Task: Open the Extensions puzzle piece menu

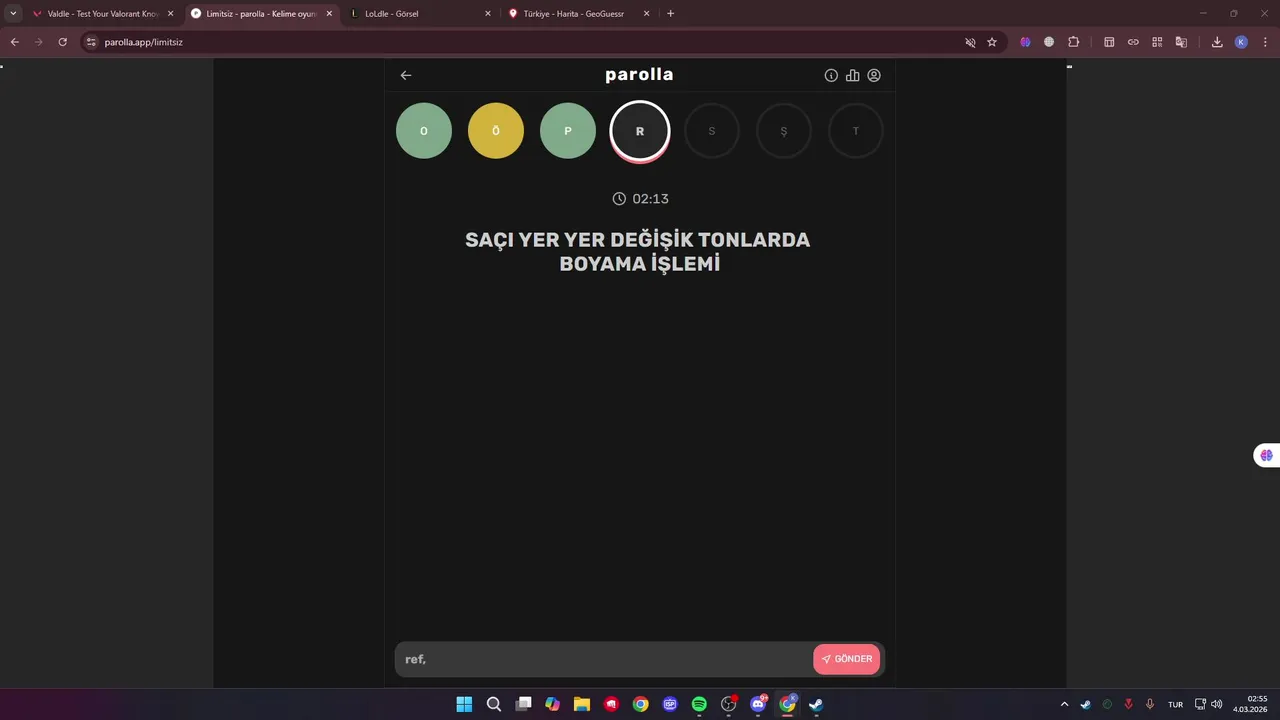Action: point(1074,42)
